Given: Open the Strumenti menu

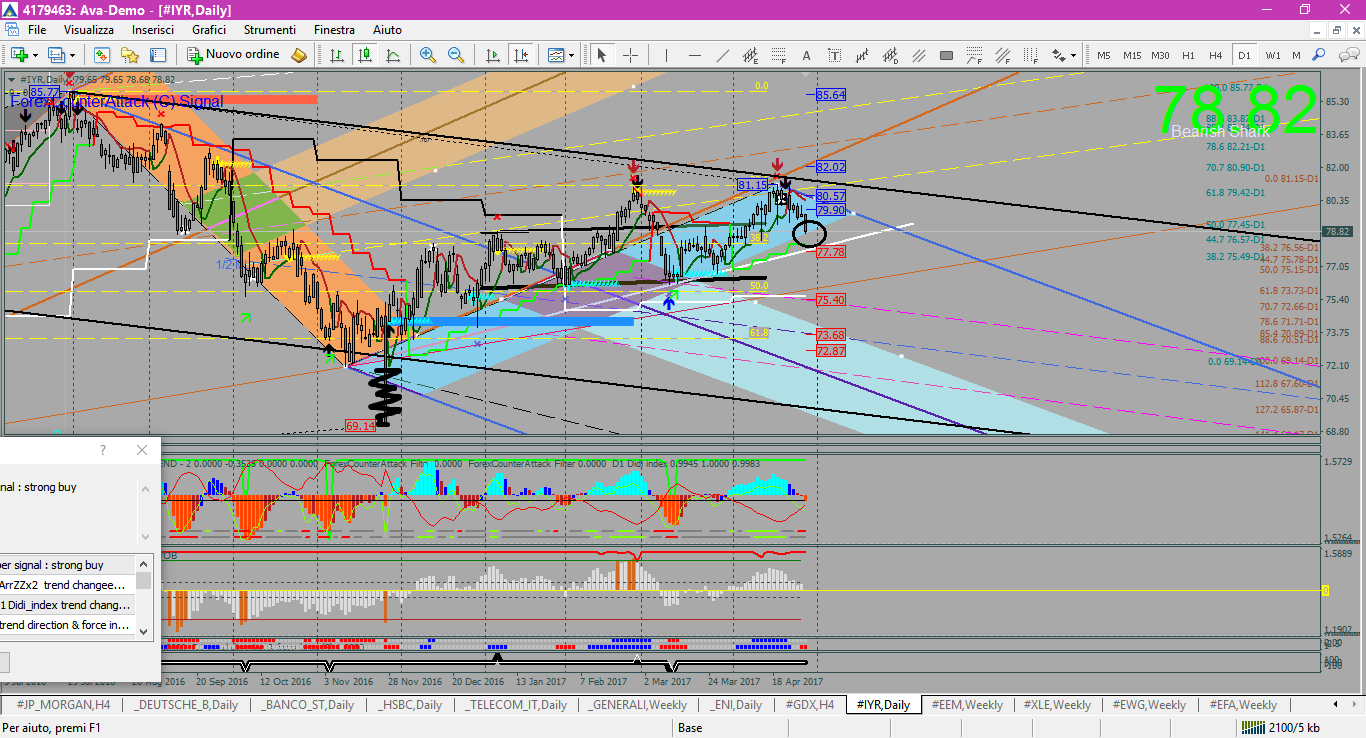Looking at the screenshot, I should (x=270, y=30).
